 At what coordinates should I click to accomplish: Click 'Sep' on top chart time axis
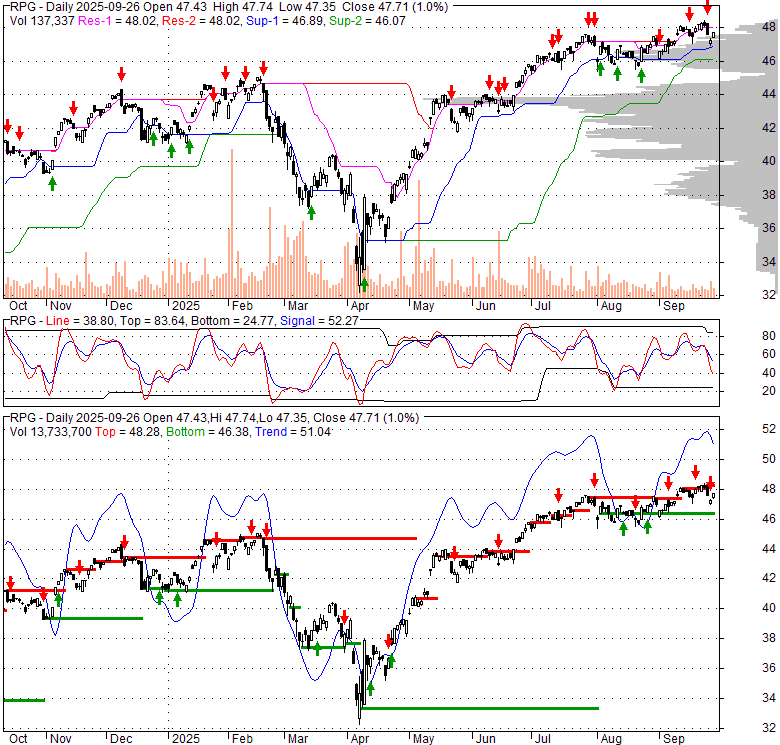[674, 306]
